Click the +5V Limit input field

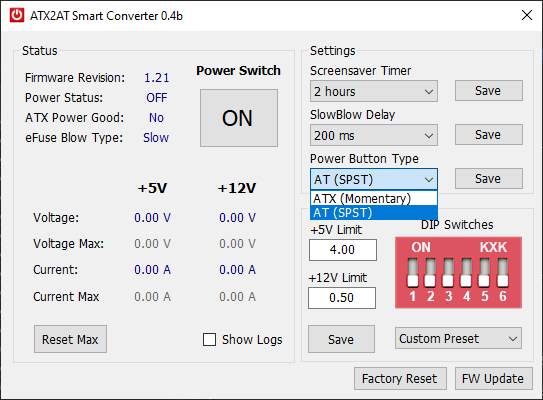[x=342, y=250]
